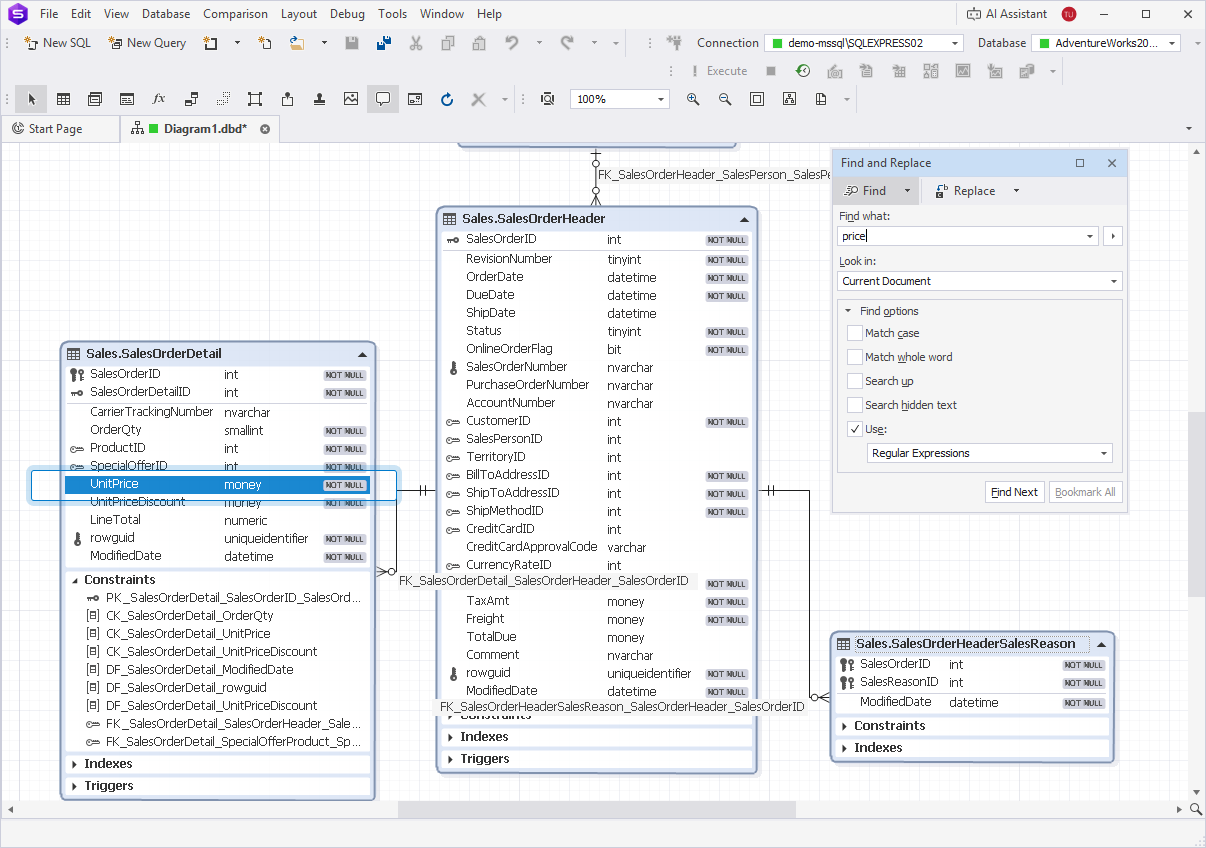
Task: Click the Refresh diagram icon
Action: pyautogui.click(x=446, y=98)
